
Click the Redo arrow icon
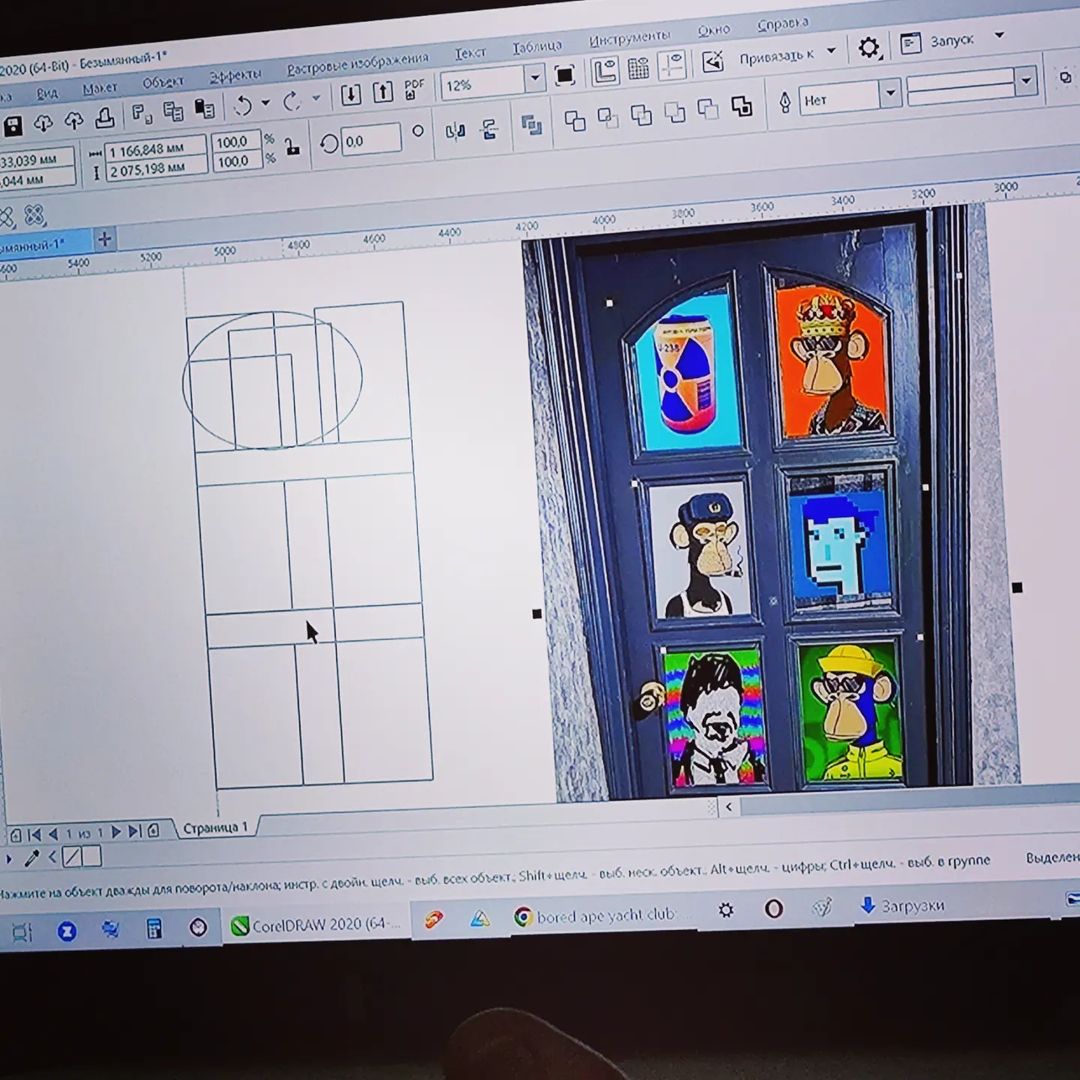pos(291,102)
